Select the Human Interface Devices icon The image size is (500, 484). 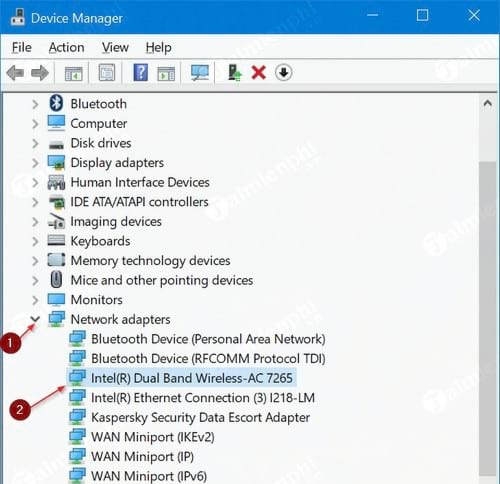pos(56,182)
